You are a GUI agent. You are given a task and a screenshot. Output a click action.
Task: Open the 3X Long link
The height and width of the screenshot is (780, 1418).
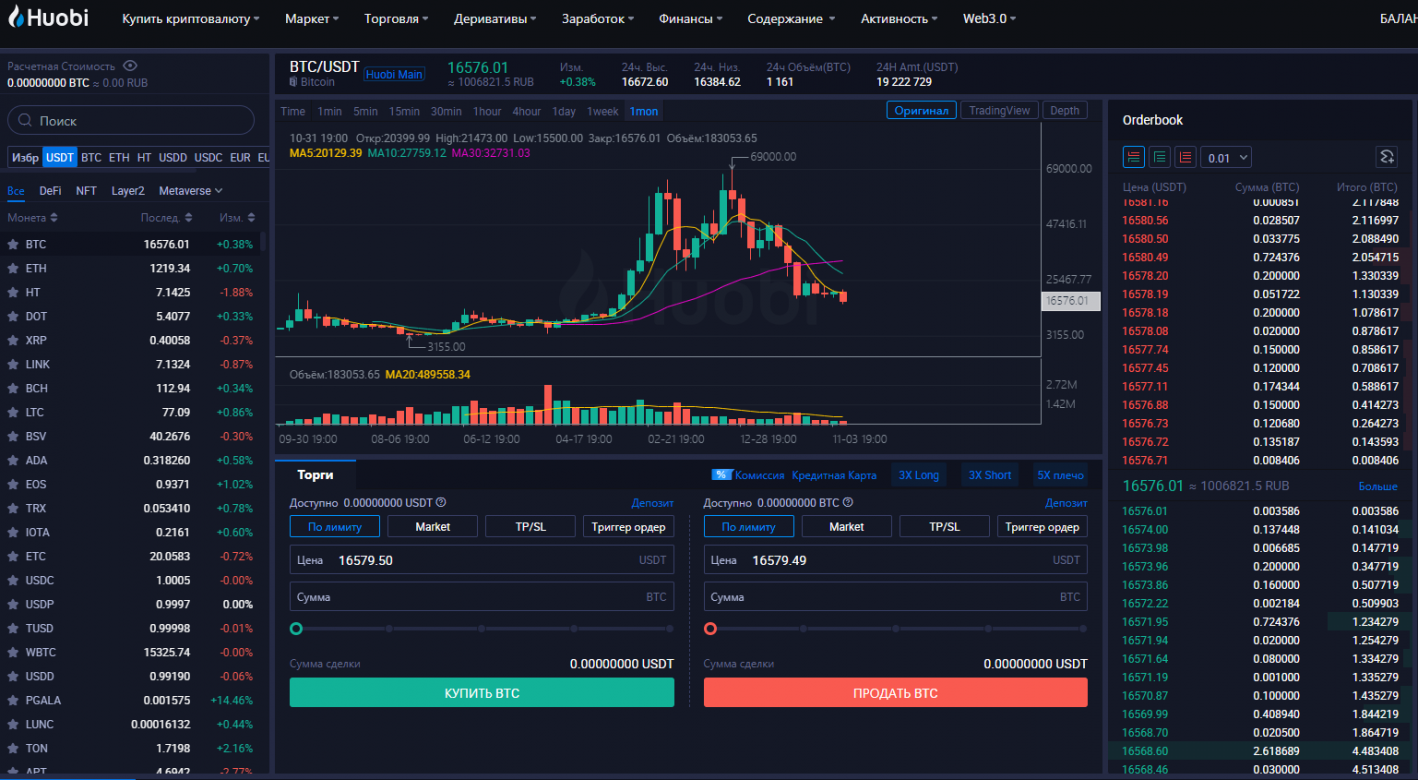click(x=919, y=475)
